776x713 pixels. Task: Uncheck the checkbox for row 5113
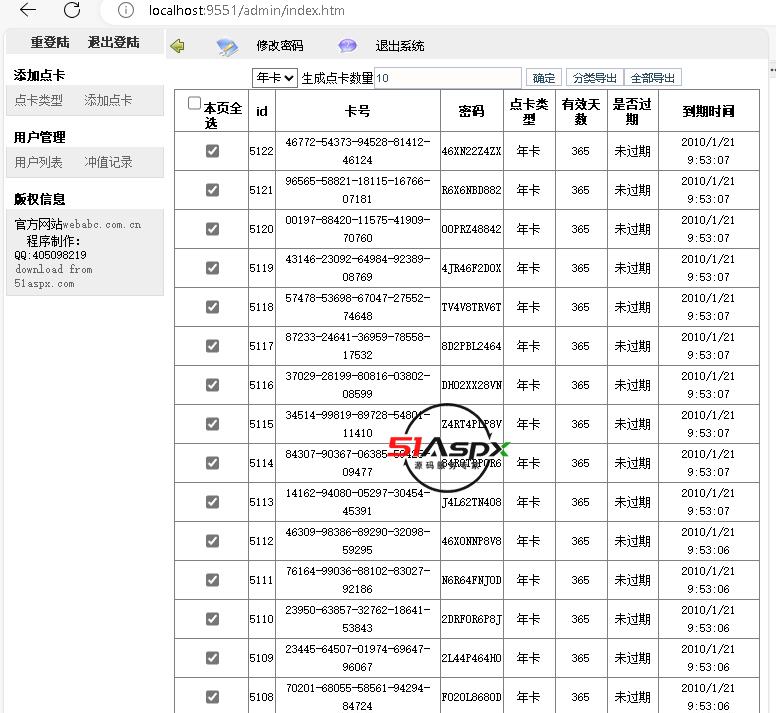coord(212,502)
